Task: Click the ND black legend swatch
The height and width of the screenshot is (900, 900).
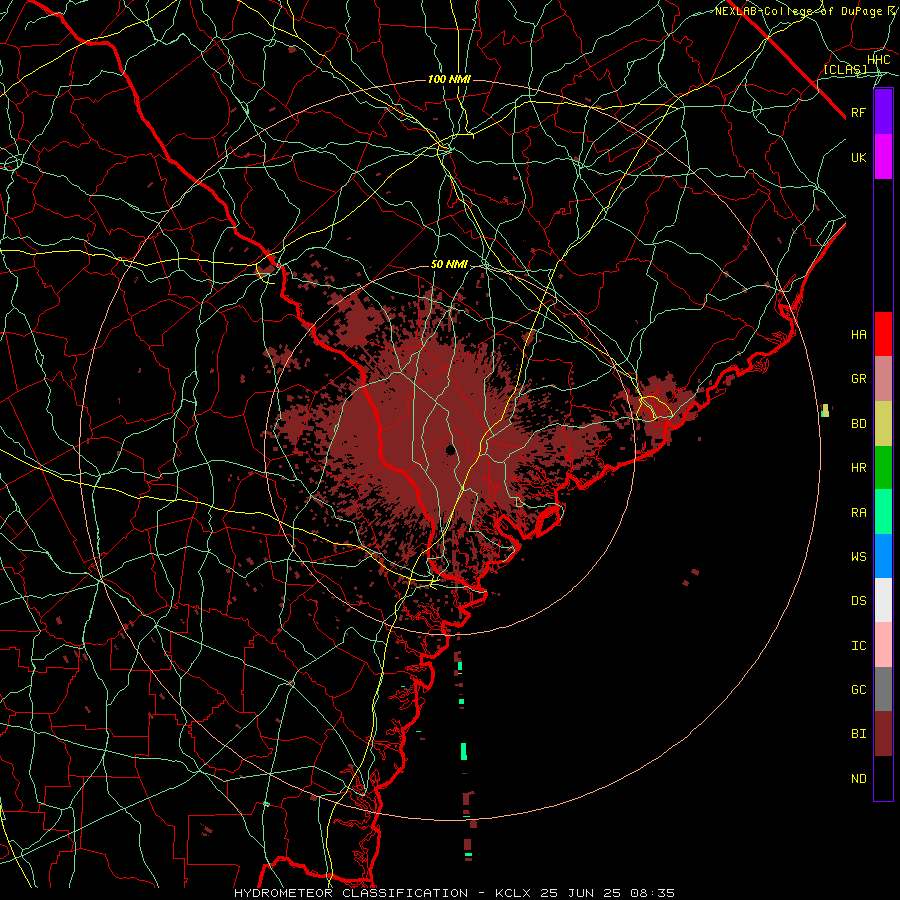Action: point(883,778)
